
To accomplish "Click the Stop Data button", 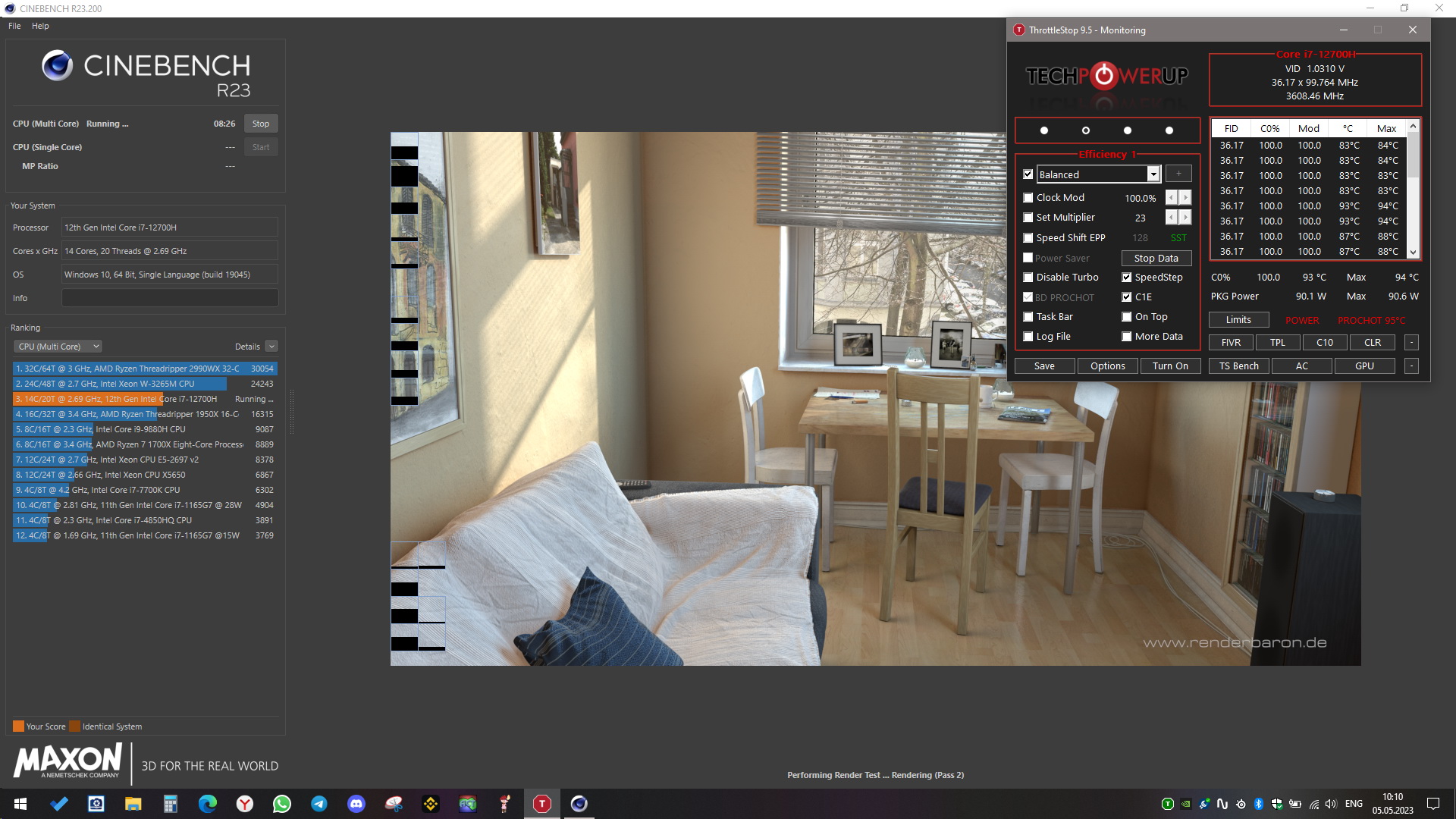I will click(x=1156, y=259).
